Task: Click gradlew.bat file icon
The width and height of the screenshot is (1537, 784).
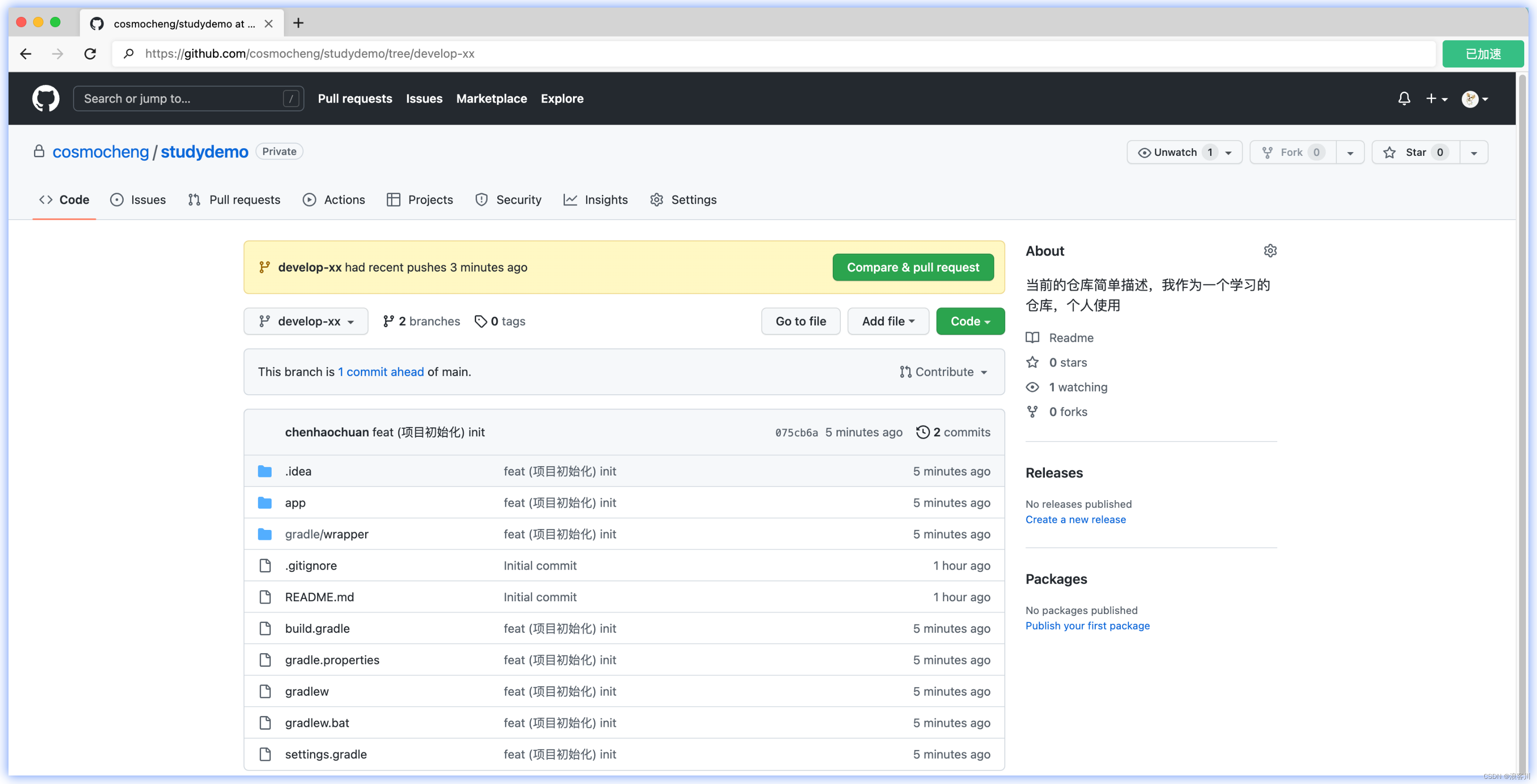Action: [x=265, y=723]
